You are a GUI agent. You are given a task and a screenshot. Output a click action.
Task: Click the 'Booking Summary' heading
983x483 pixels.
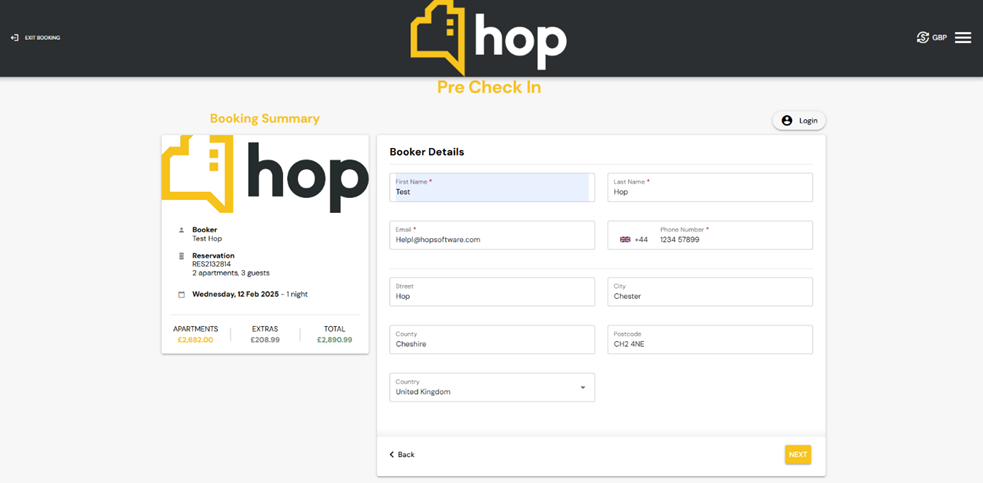pyautogui.click(x=265, y=119)
